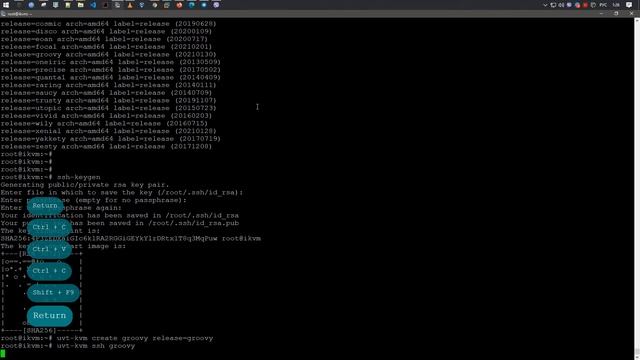This screenshot has width=640, height=360.
Task: Select the 'release=disco' output line
Action: tap(106, 31)
